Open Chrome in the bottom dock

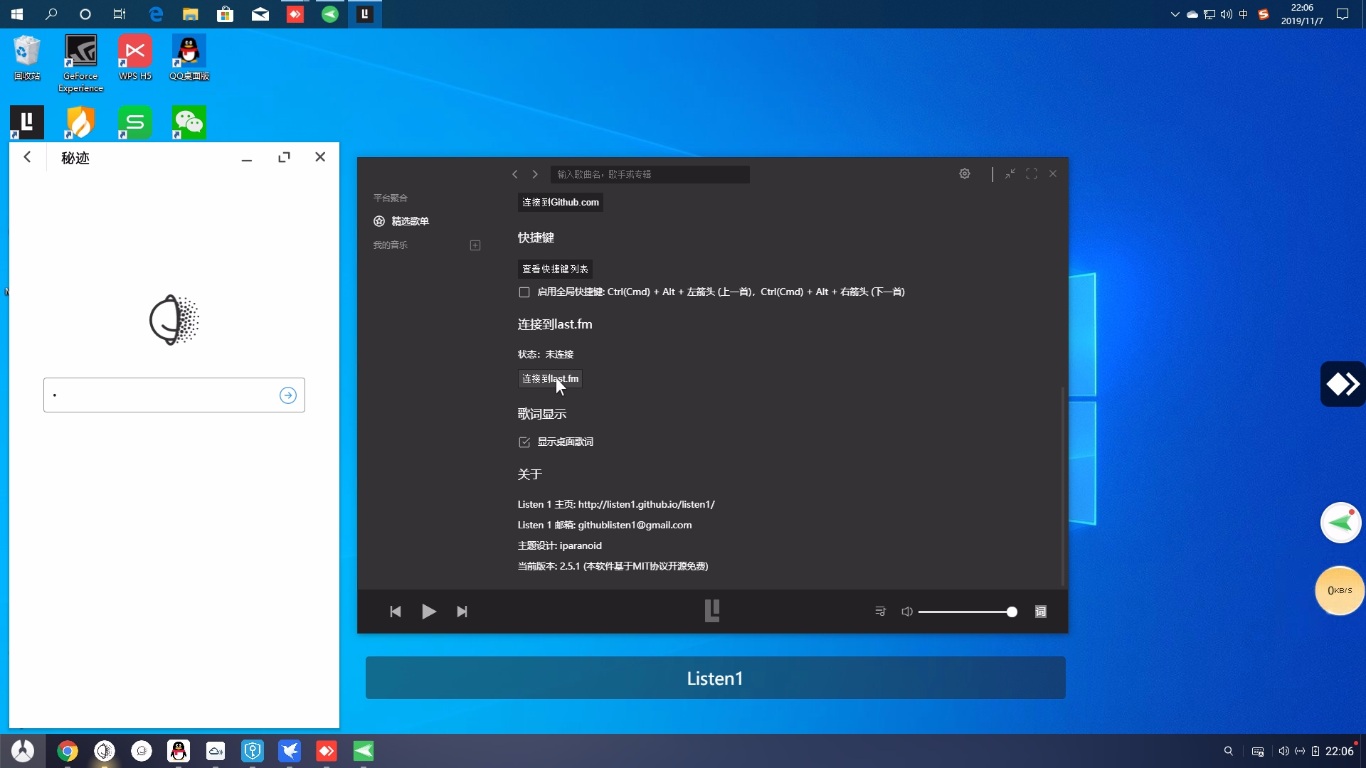[67, 751]
